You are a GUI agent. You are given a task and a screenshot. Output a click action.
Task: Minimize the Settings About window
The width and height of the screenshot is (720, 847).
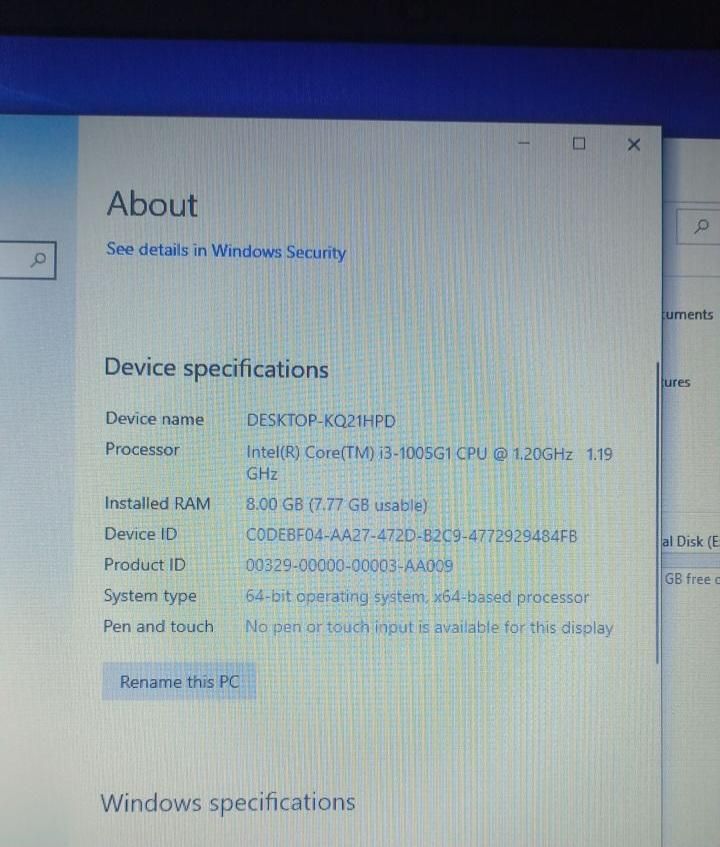(x=523, y=143)
